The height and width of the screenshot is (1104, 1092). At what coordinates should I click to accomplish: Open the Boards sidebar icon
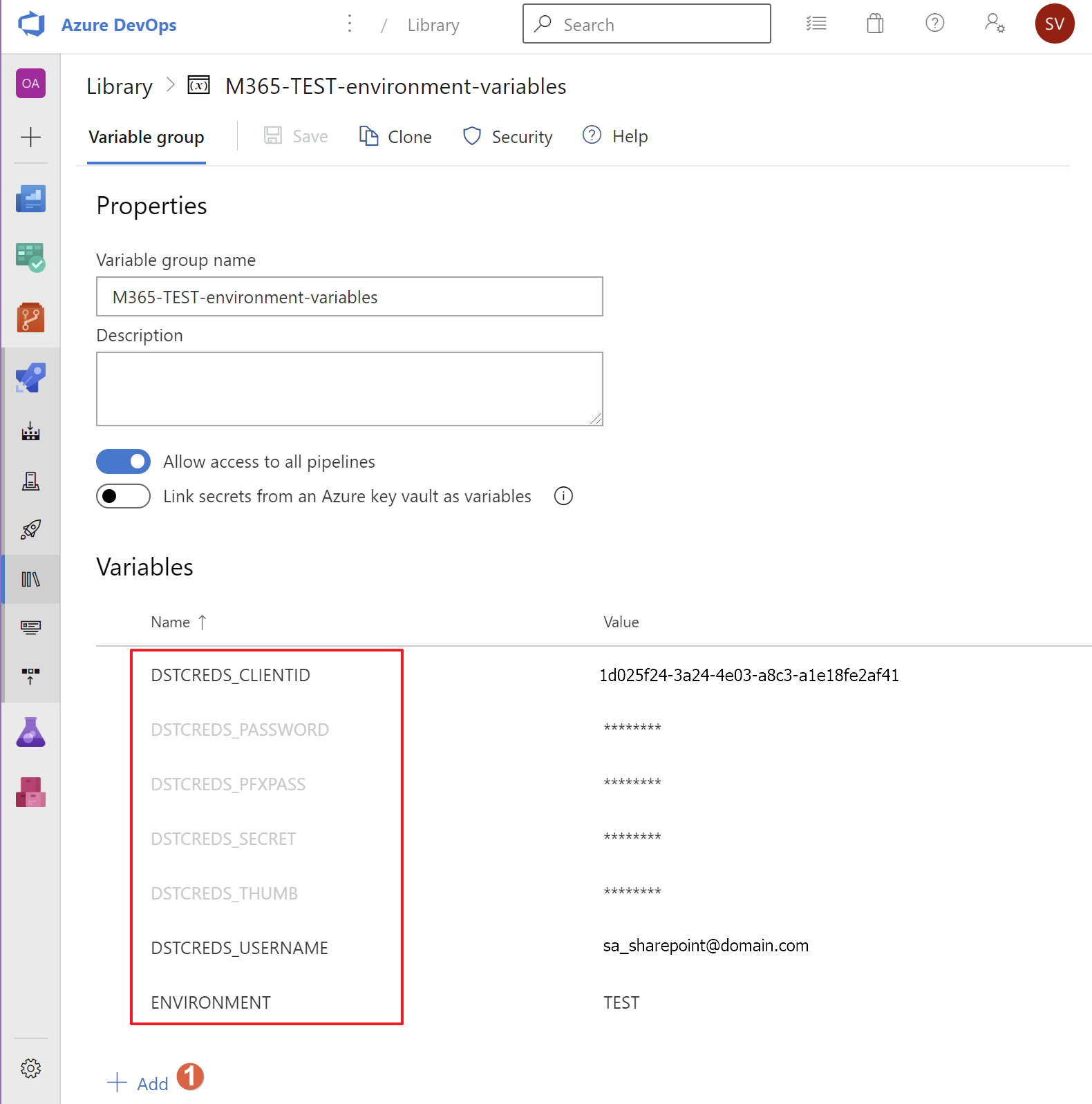point(31,258)
